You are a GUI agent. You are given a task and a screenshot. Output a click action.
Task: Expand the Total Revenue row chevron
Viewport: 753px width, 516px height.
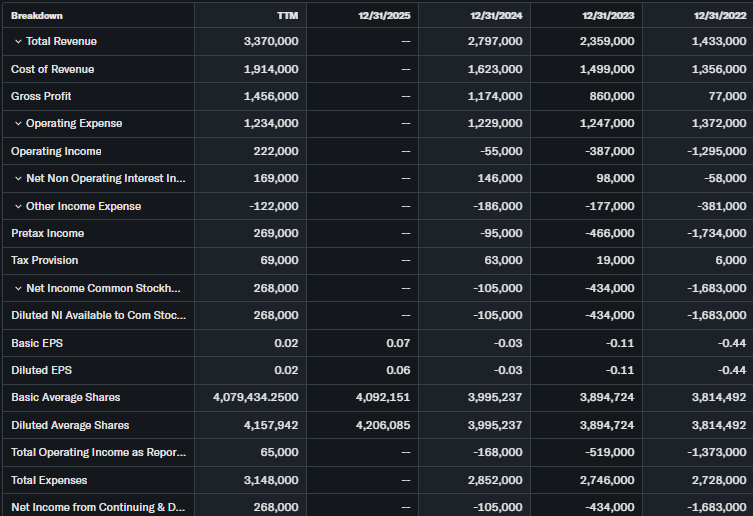point(18,42)
